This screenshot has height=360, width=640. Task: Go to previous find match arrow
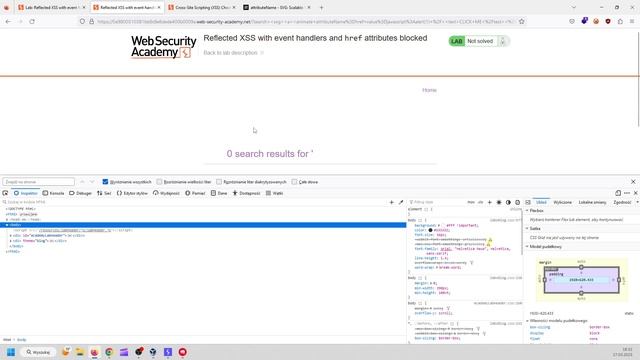[x=82, y=182]
